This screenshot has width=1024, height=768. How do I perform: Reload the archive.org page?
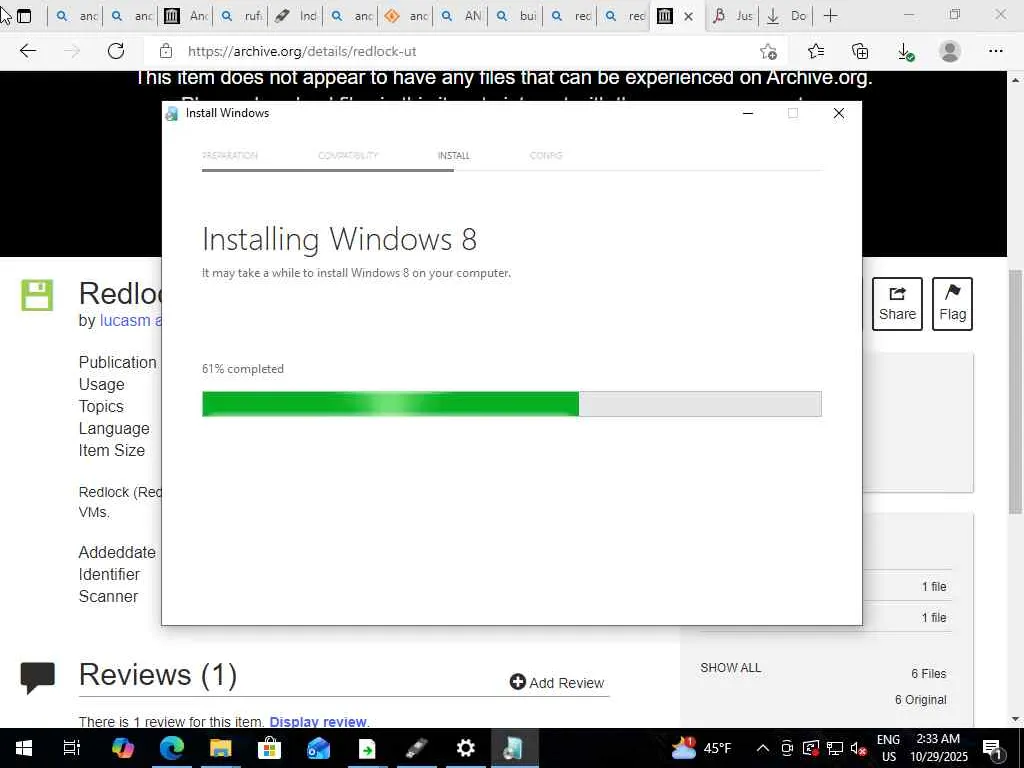pos(116,51)
